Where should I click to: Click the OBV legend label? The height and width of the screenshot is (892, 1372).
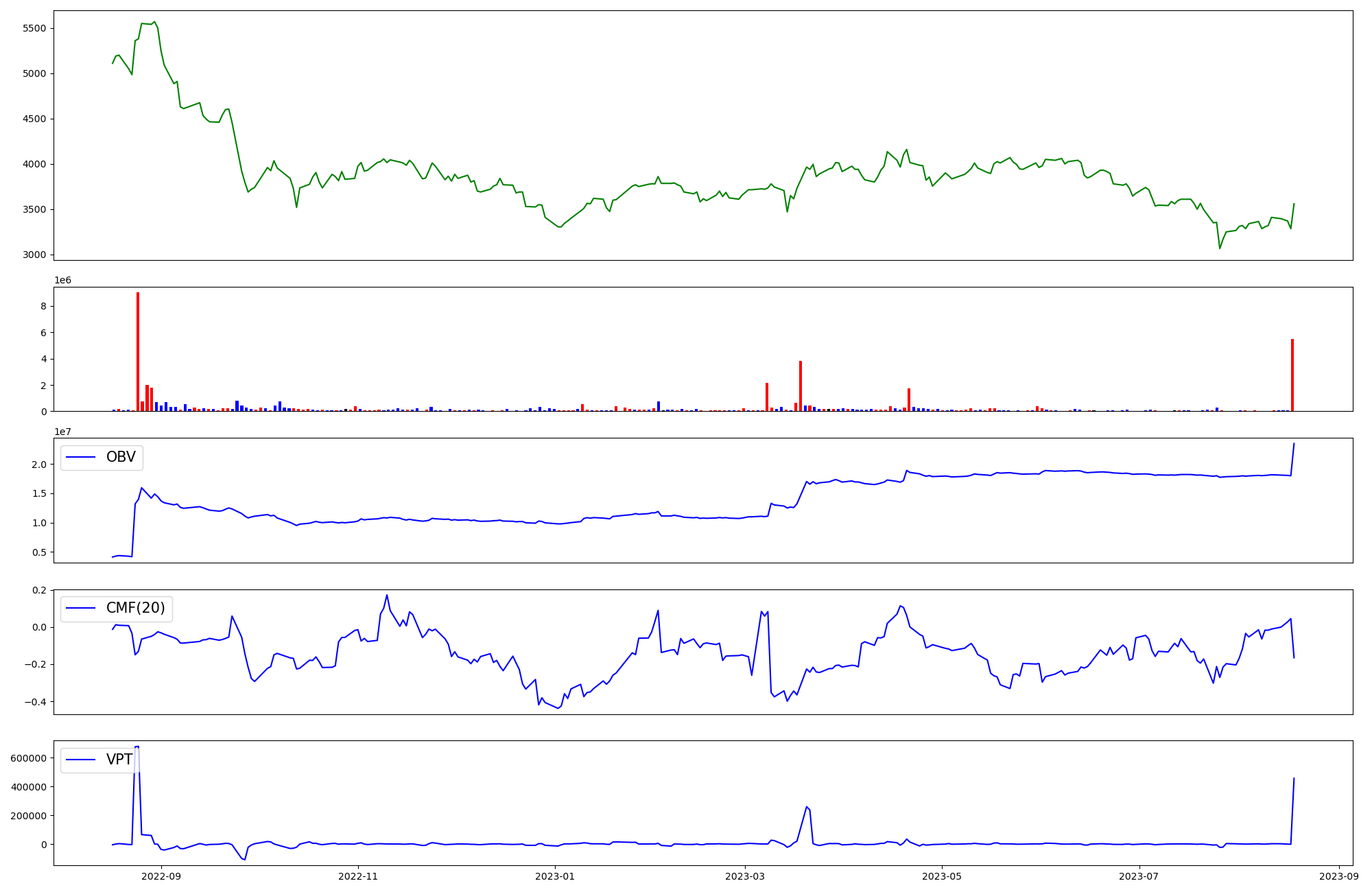coord(121,457)
